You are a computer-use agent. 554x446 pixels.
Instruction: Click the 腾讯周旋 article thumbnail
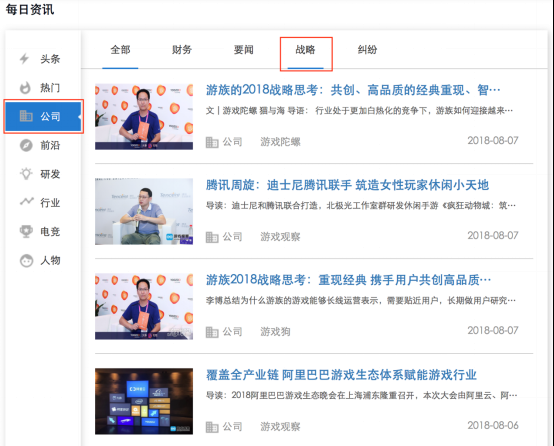pos(144,211)
